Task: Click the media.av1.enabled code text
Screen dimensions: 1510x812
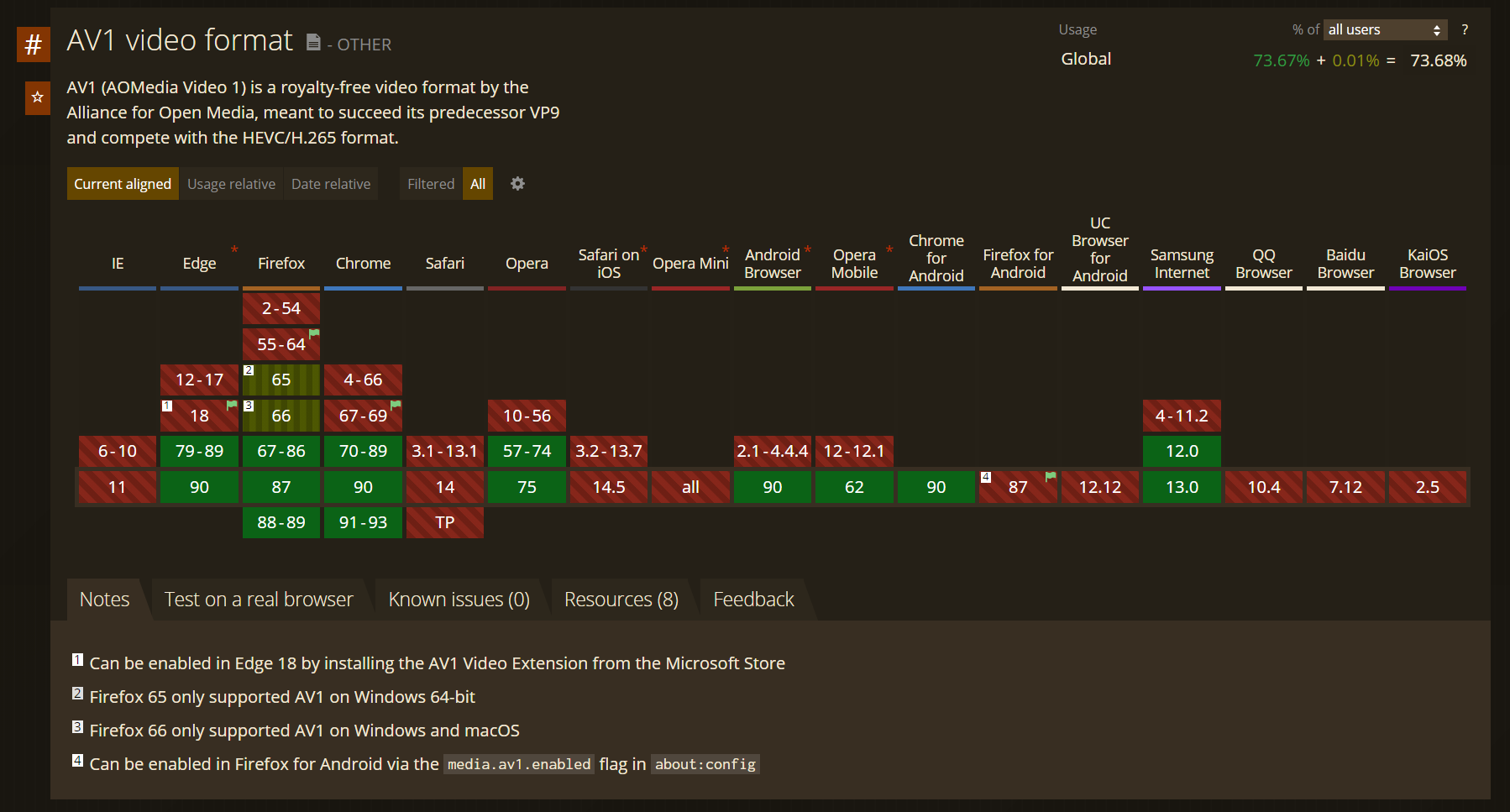Action: click(519, 764)
